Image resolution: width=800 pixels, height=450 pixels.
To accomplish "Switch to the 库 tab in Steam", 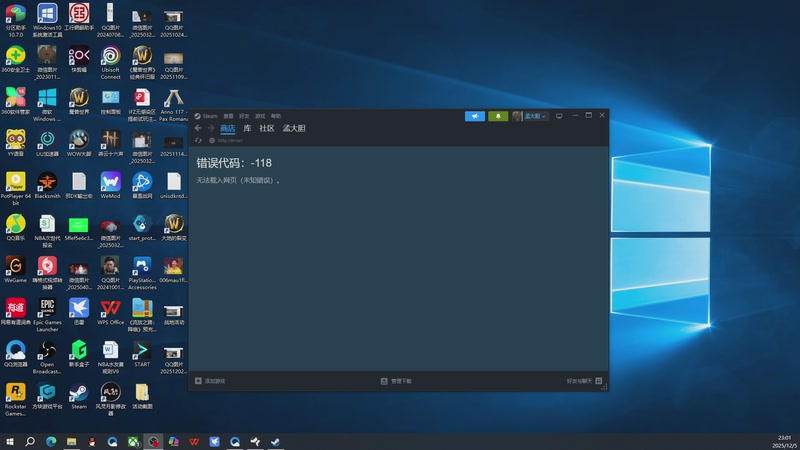I will point(247,128).
